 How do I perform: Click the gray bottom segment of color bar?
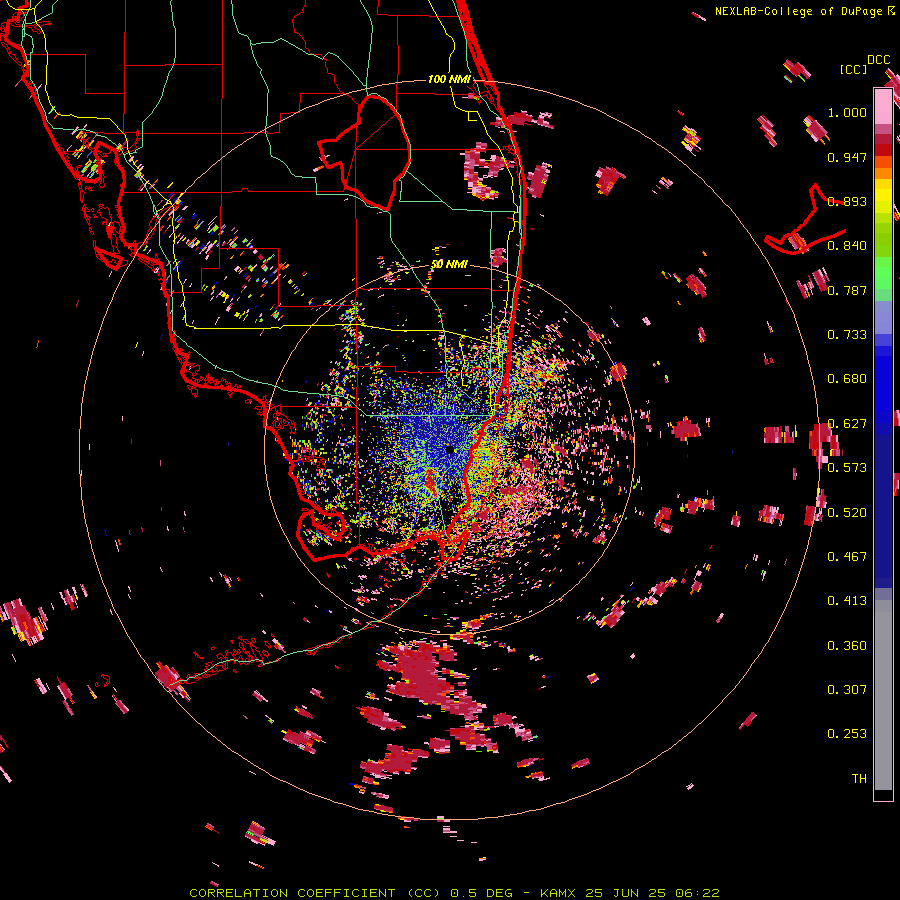883,695
